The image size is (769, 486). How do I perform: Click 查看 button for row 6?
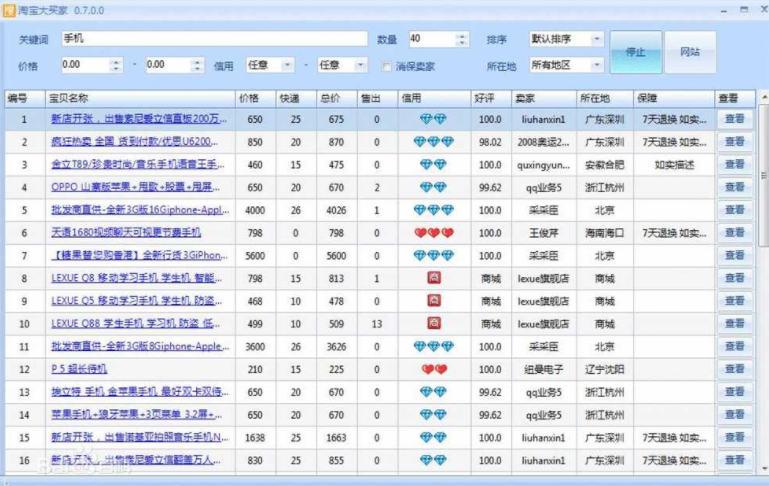(735, 233)
